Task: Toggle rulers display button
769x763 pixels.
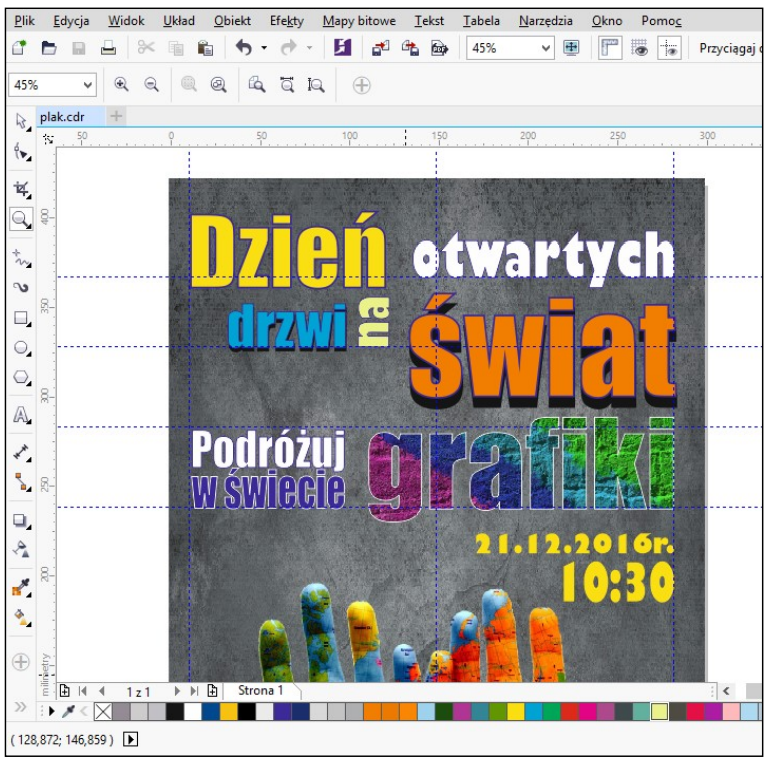Action: pyautogui.click(x=608, y=48)
